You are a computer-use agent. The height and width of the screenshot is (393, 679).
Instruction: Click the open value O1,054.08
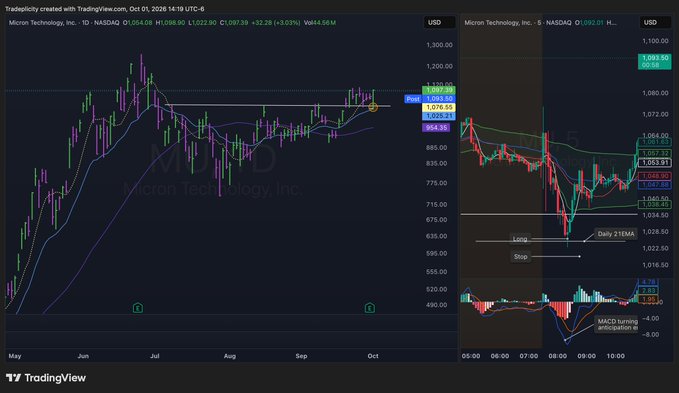point(137,23)
